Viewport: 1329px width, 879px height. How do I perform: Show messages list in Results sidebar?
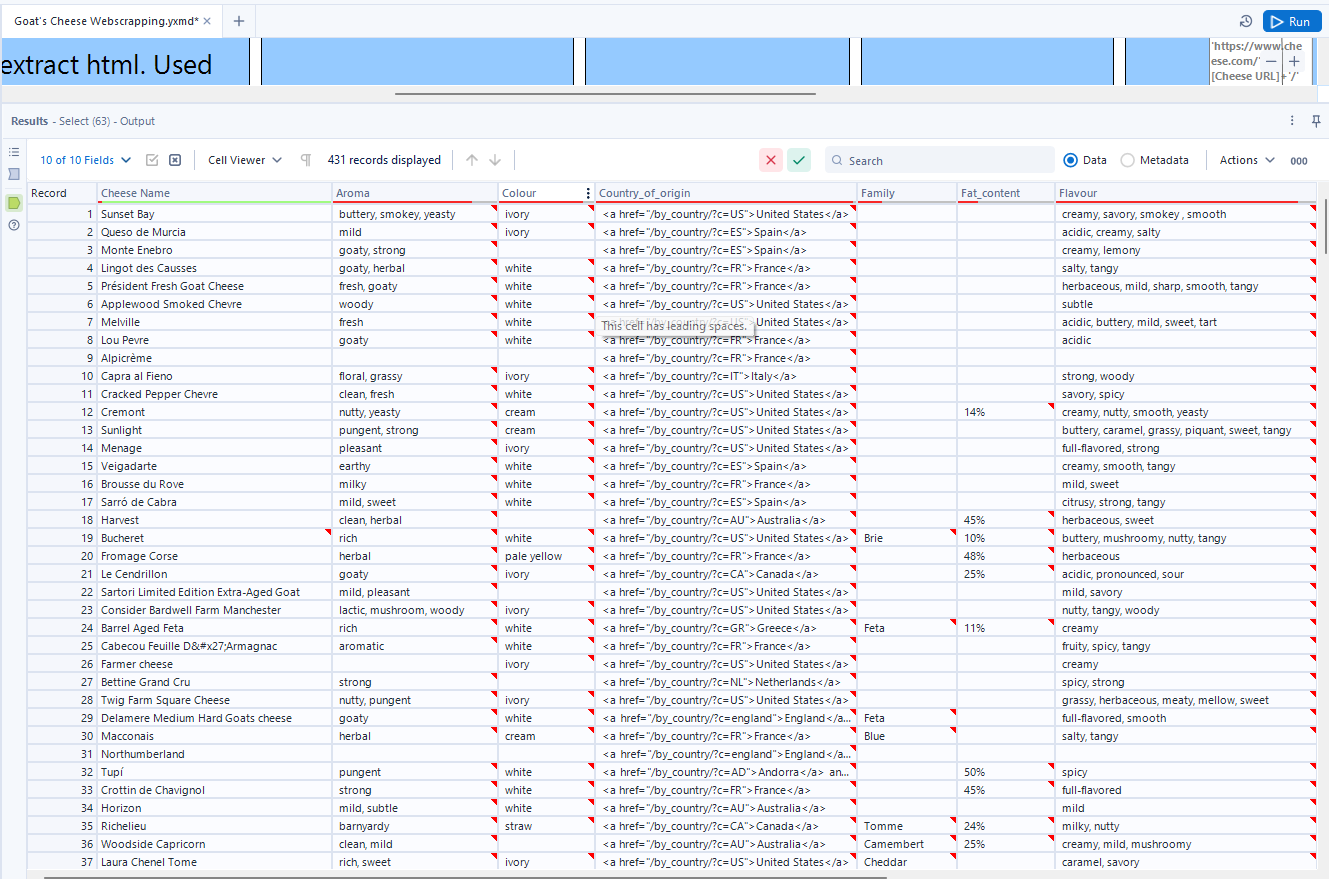click(x=14, y=152)
